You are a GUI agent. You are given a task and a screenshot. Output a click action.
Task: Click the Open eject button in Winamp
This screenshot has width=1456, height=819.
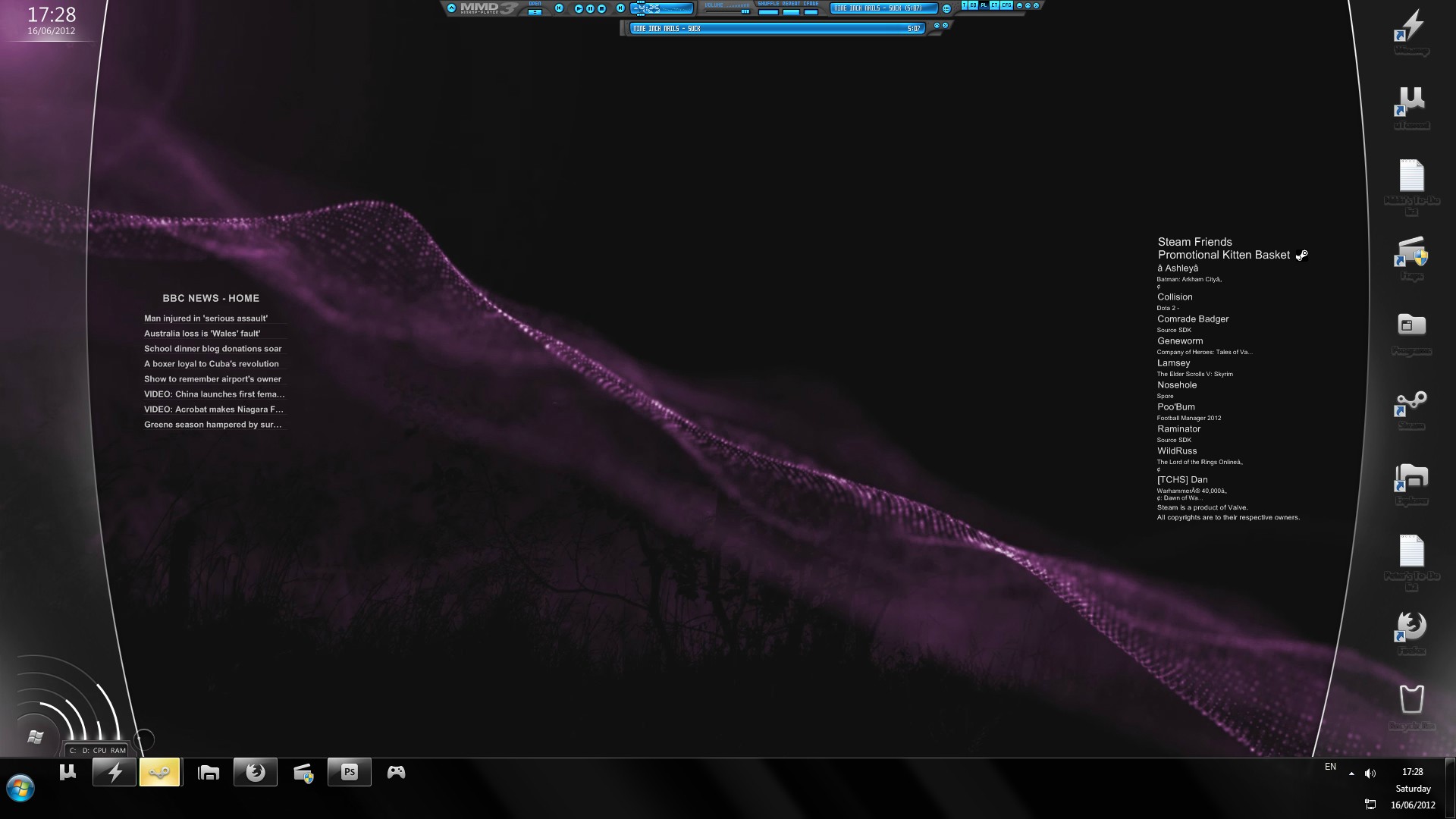point(535,12)
